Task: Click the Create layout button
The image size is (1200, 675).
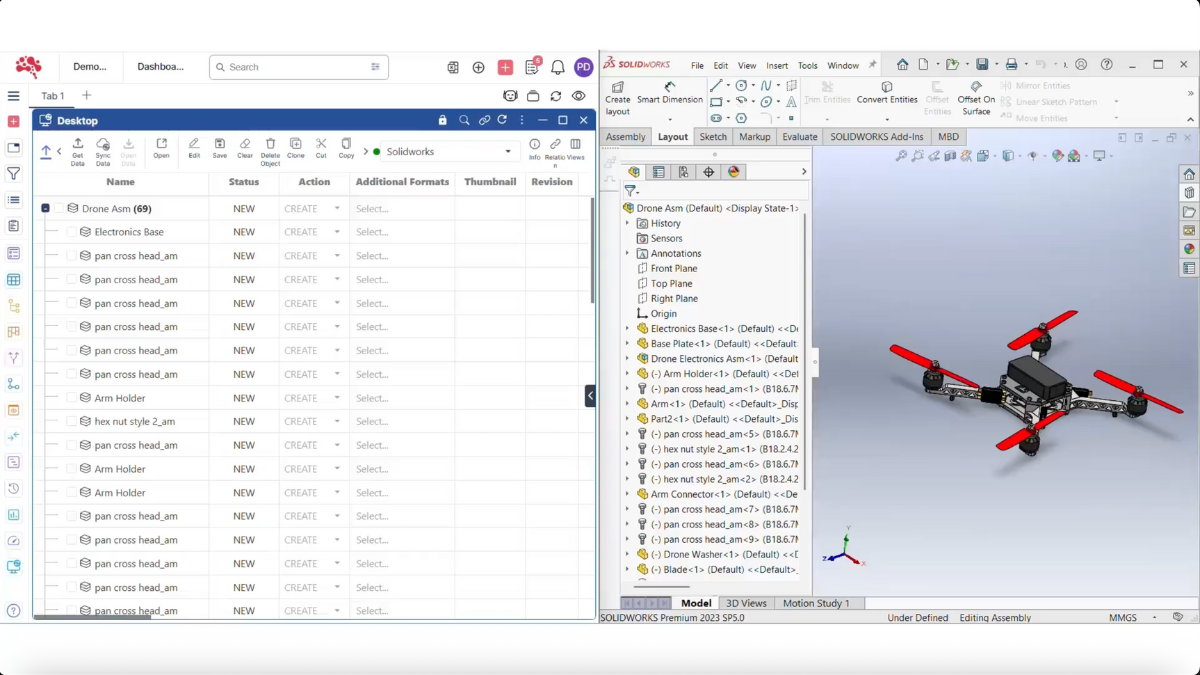Action: coord(618,99)
